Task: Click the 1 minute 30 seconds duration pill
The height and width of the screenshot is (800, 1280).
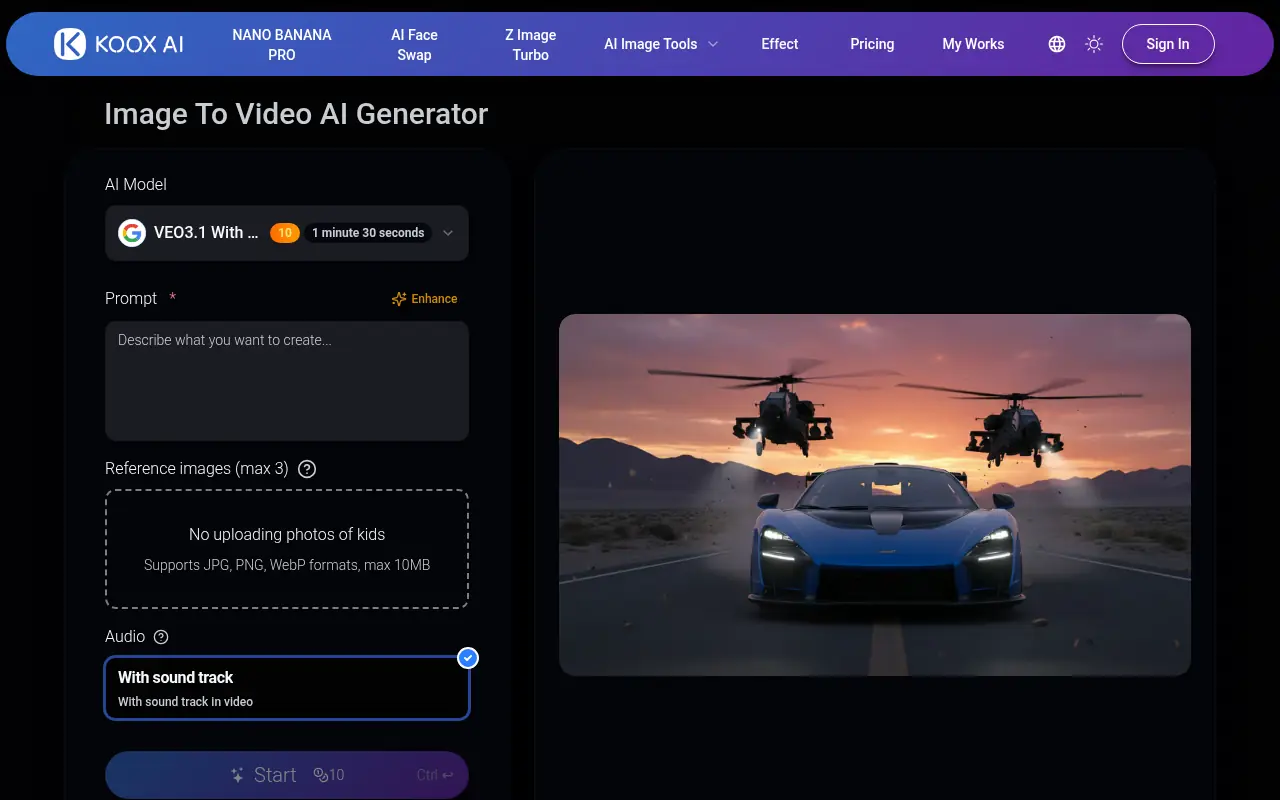Action: point(368,232)
